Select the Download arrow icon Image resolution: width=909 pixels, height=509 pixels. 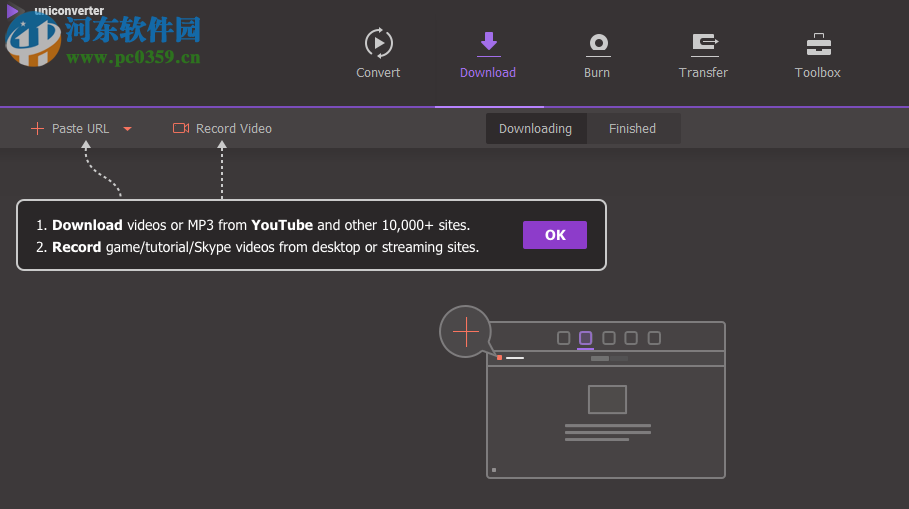tap(489, 43)
